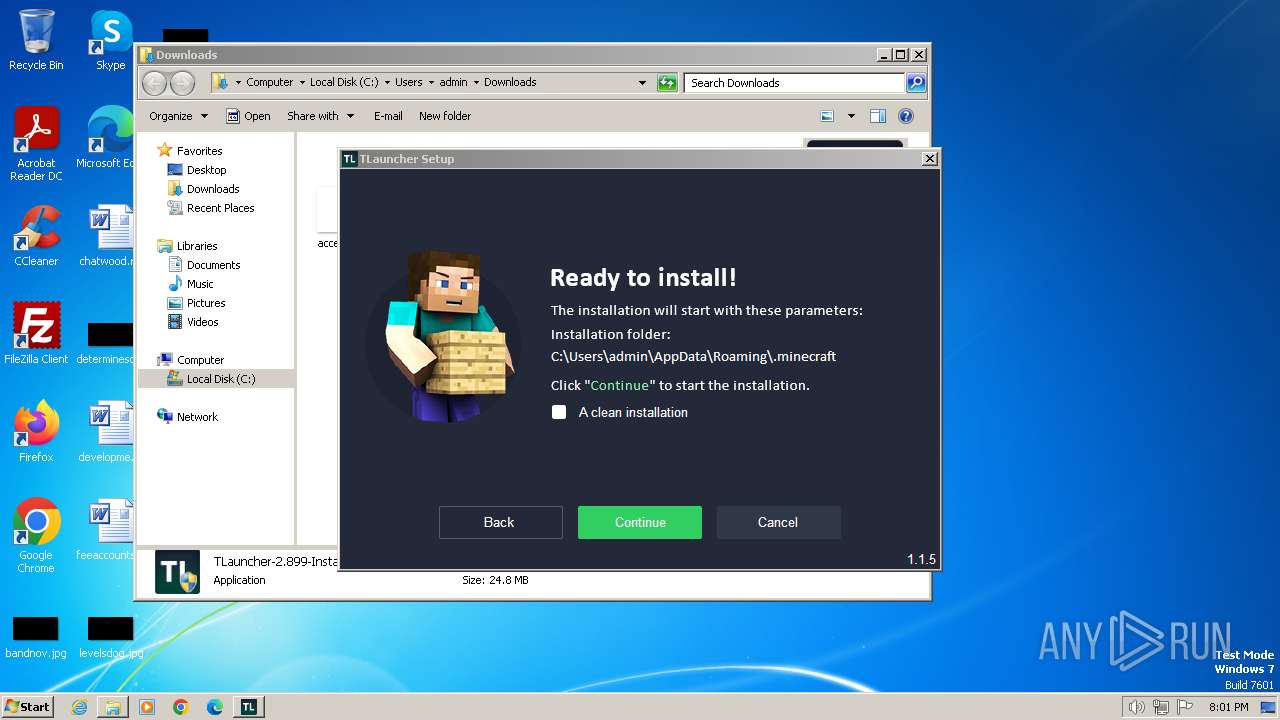Select Desktop under Favorites
The width and height of the screenshot is (1280, 720).
[206, 170]
